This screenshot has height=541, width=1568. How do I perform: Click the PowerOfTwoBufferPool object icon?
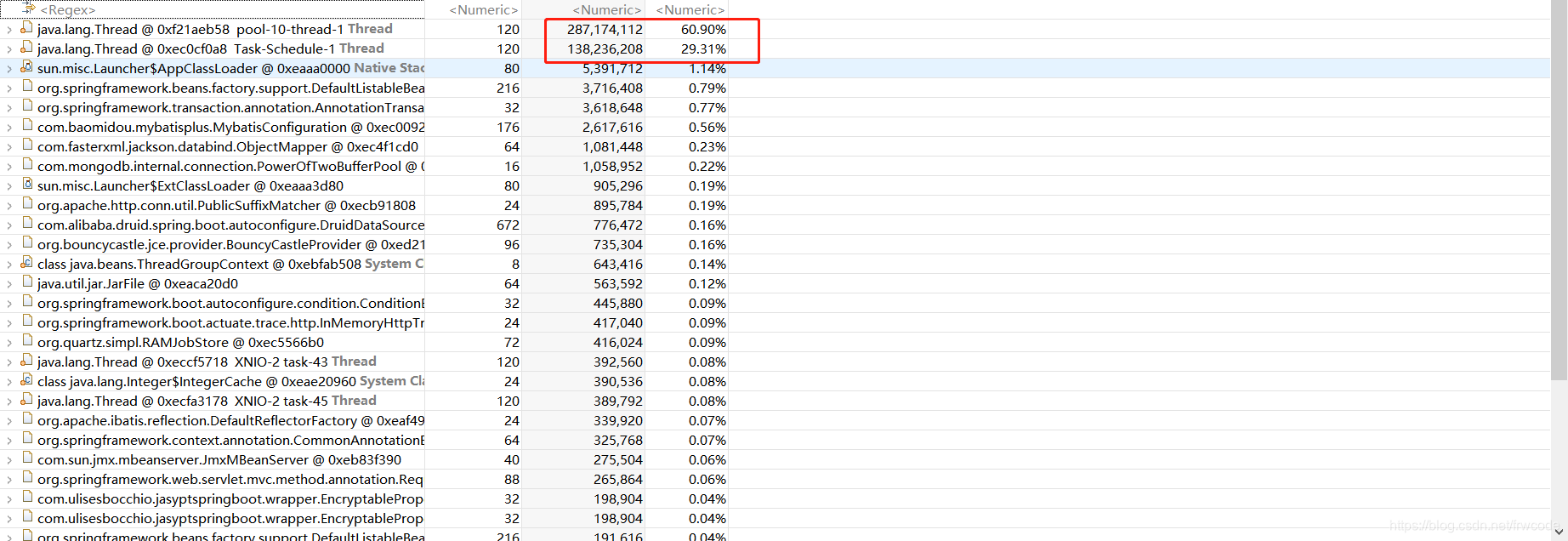(x=27, y=165)
